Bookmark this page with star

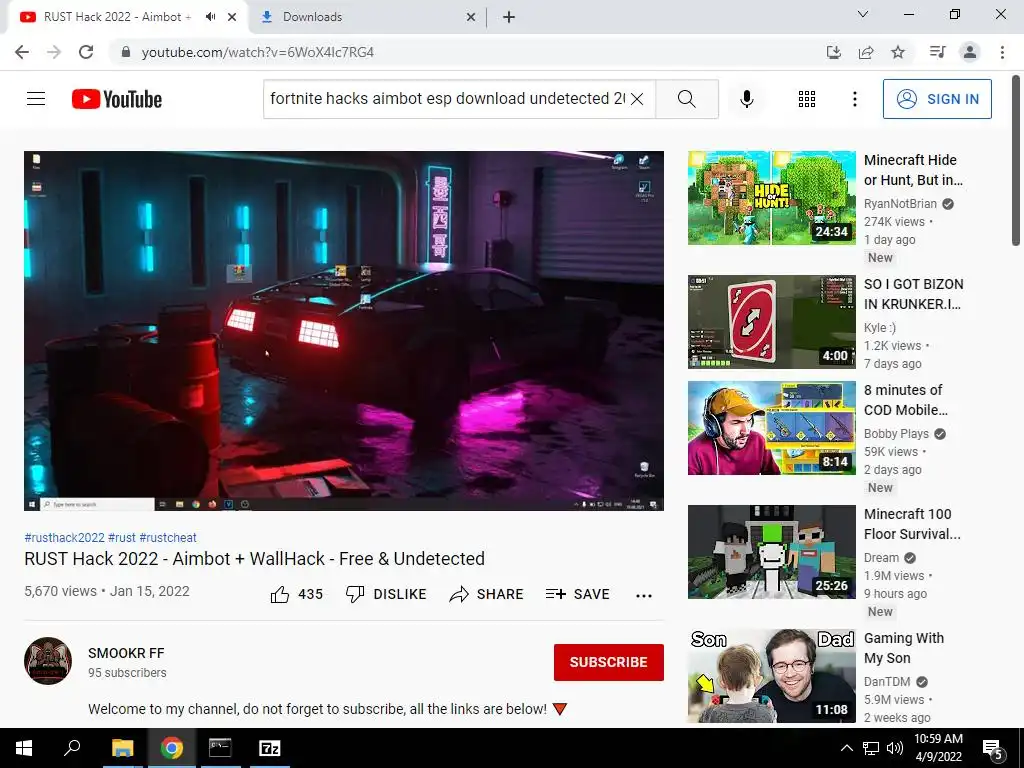click(x=898, y=52)
